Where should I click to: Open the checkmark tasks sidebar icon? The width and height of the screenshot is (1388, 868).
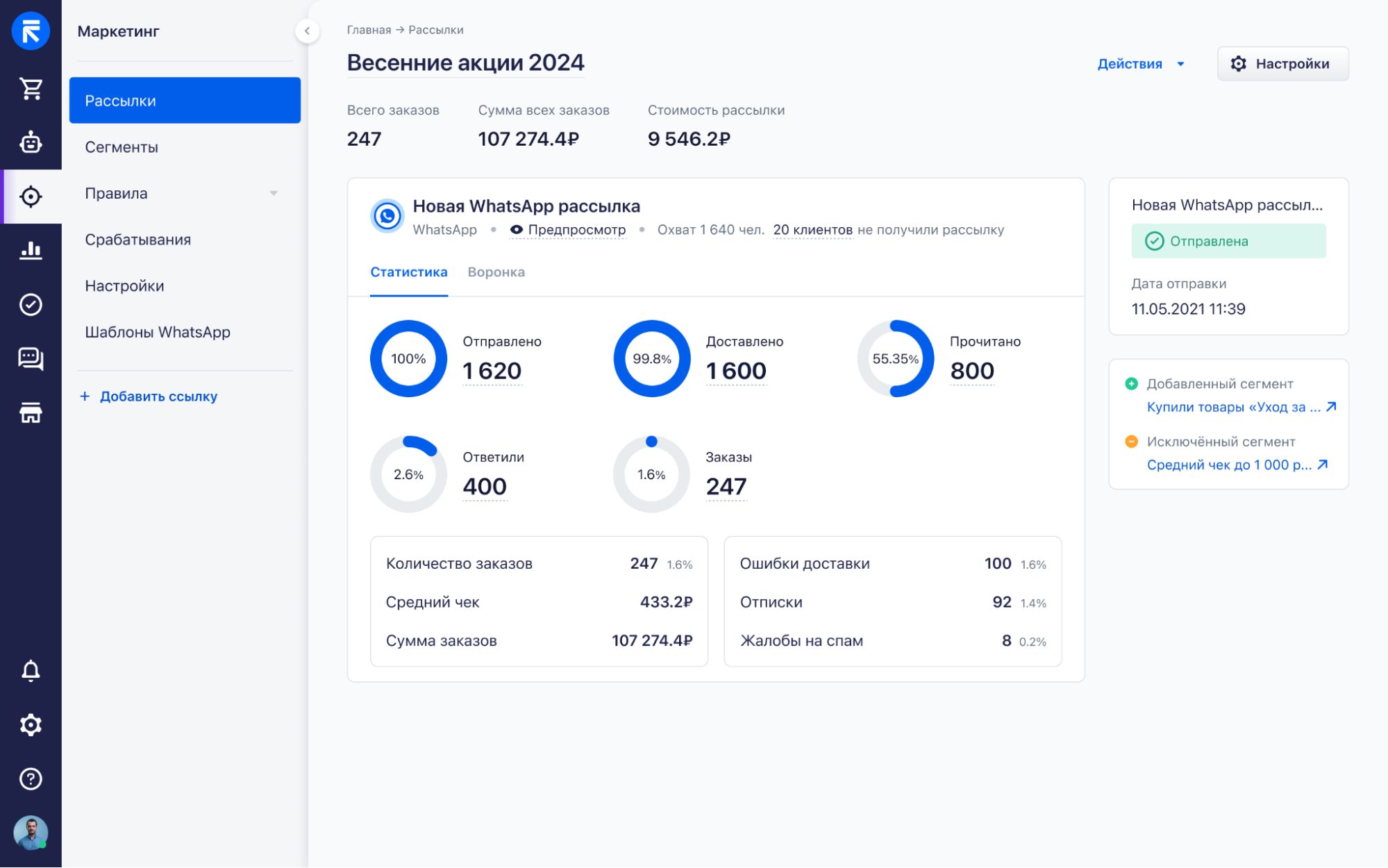[x=31, y=304]
